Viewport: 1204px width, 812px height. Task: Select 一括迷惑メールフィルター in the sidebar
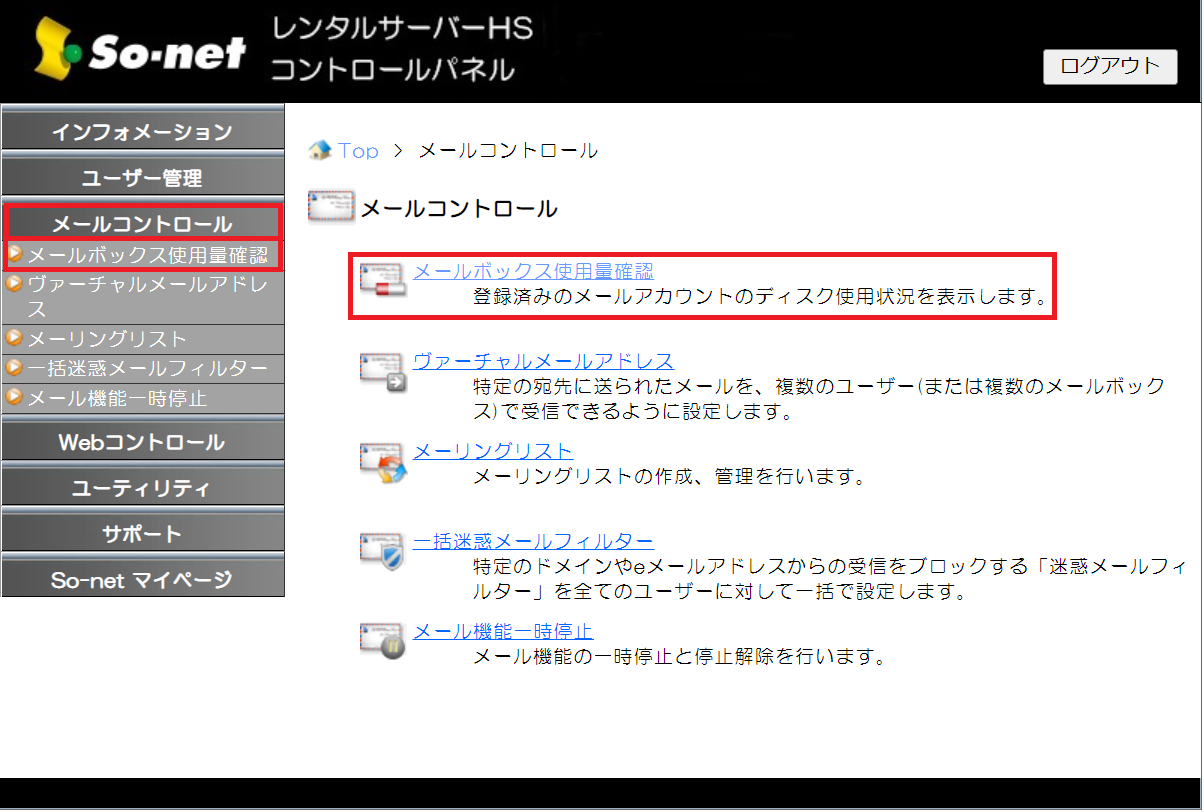coord(147,369)
